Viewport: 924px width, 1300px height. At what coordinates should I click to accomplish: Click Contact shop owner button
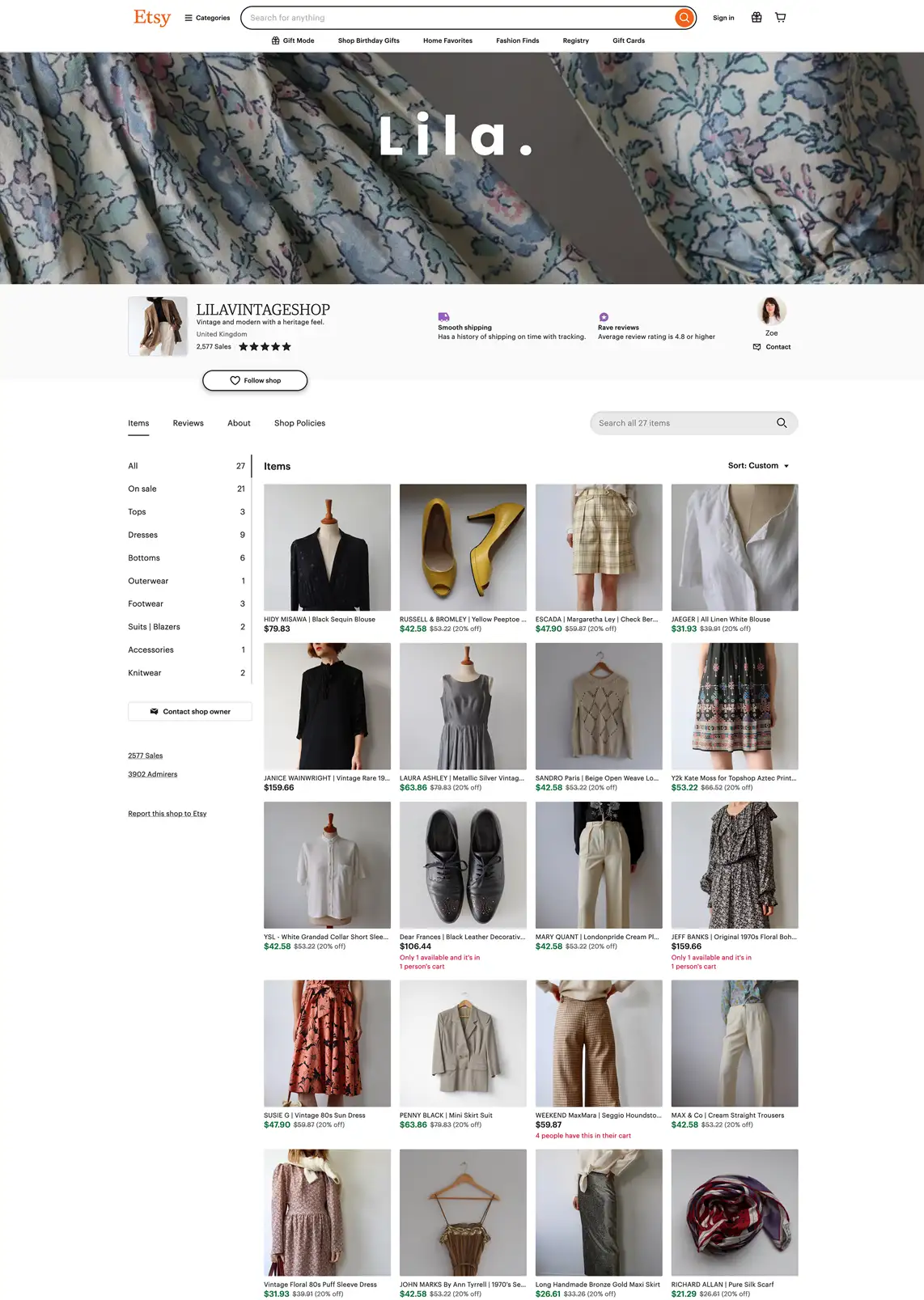pyautogui.click(x=190, y=712)
